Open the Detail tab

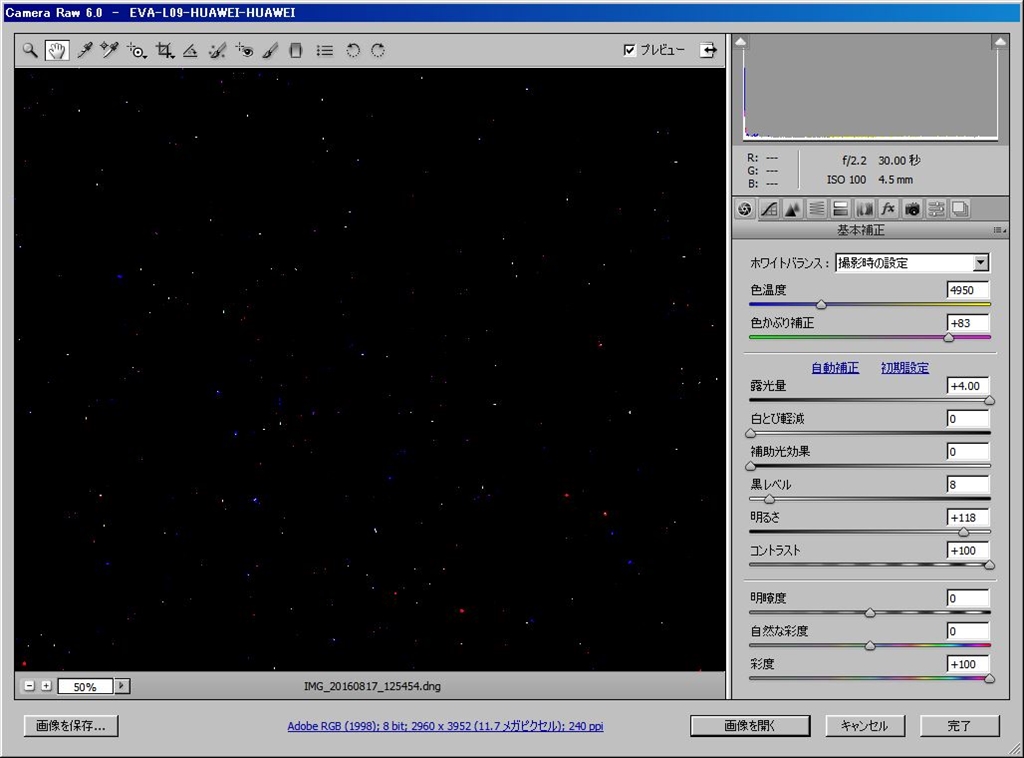click(x=793, y=209)
